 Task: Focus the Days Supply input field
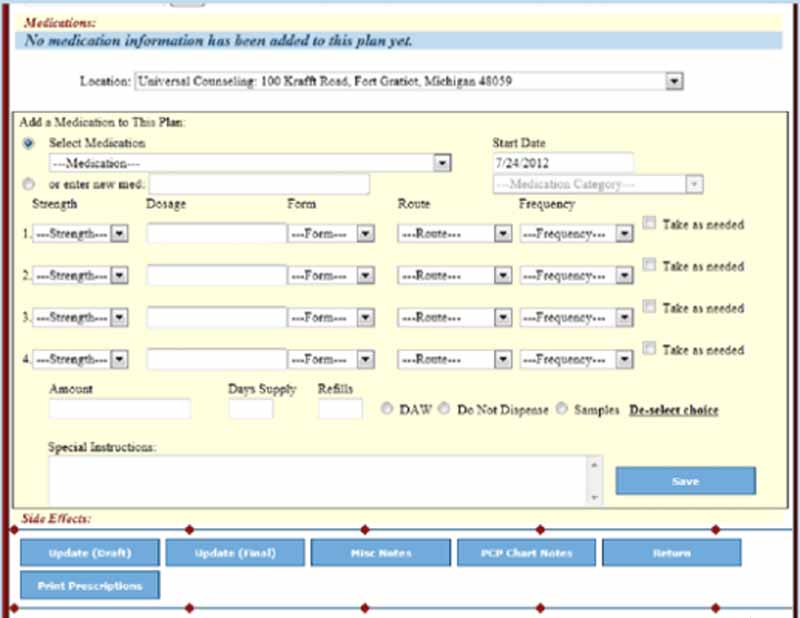coord(251,409)
